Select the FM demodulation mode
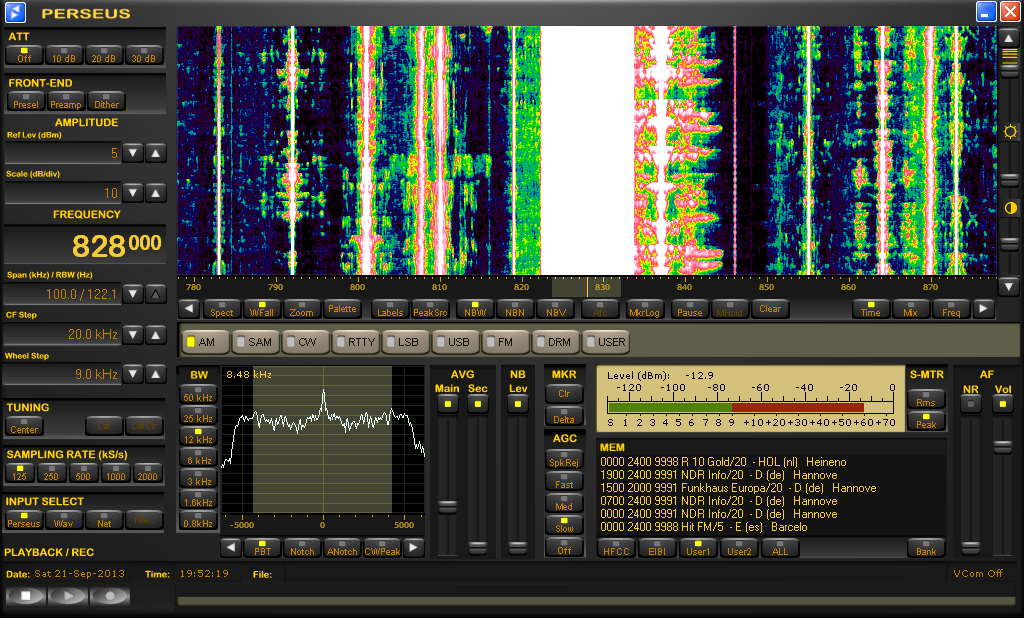The width and height of the screenshot is (1024, 618). (505, 342)
